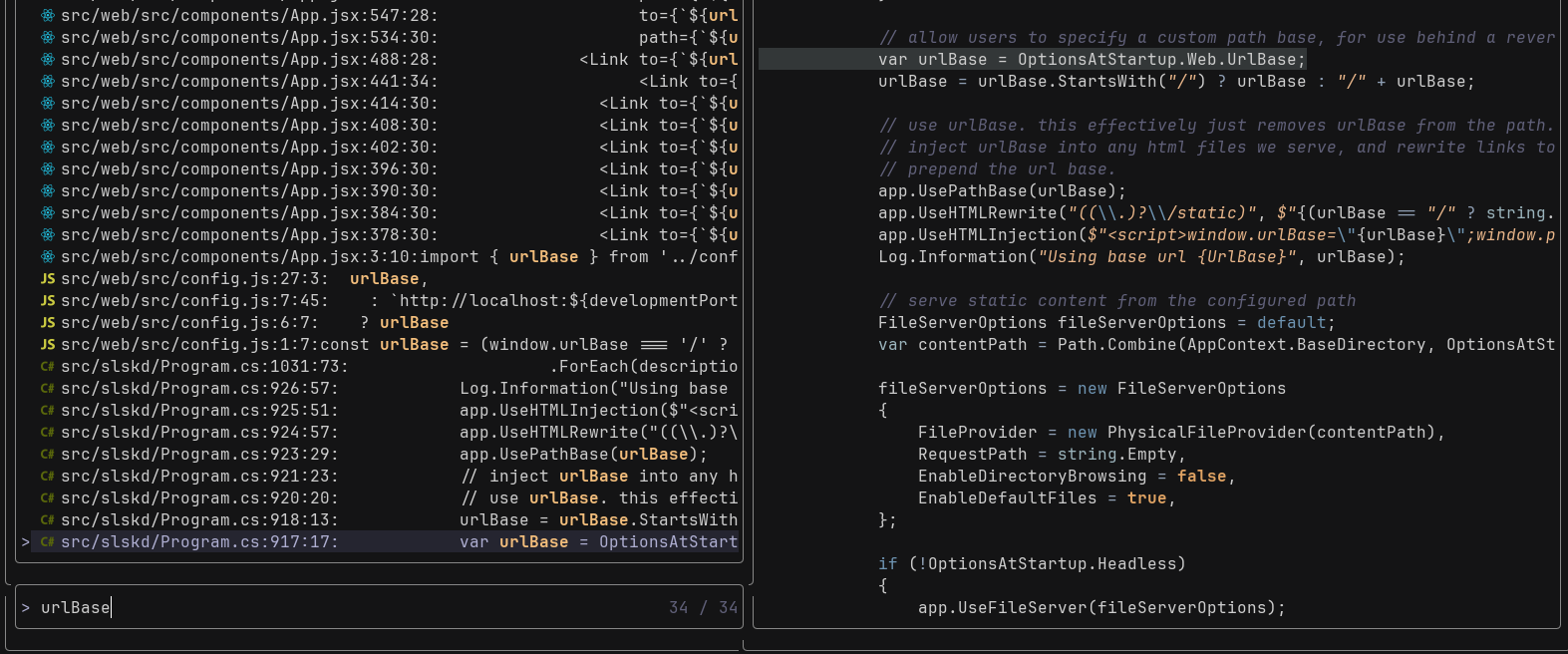
Task: Open the src/web/src/config.js:6:7 match
Action: point(189,323)
